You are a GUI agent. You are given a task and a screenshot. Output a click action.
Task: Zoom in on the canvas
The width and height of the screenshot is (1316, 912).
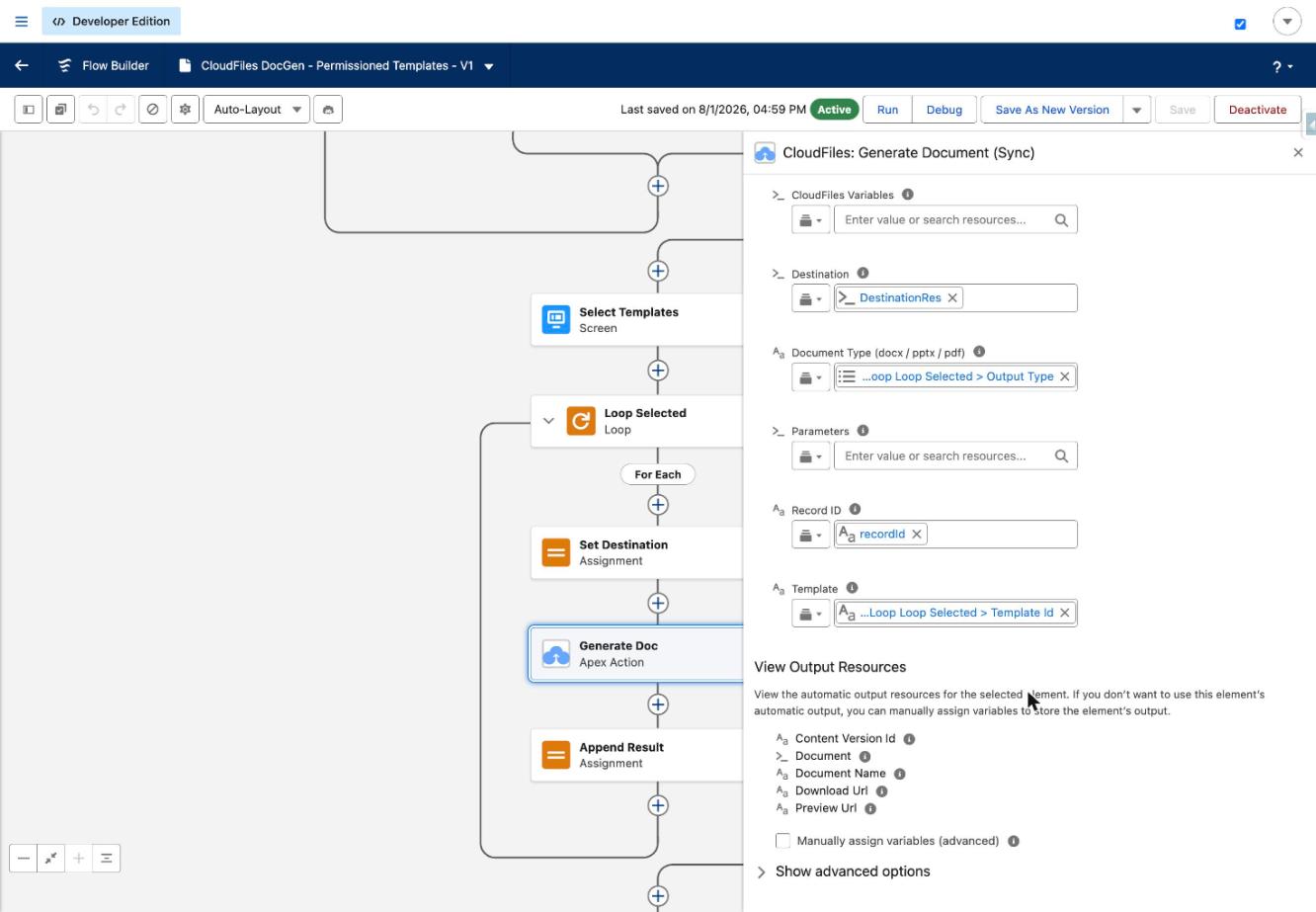tap(79, 858)
